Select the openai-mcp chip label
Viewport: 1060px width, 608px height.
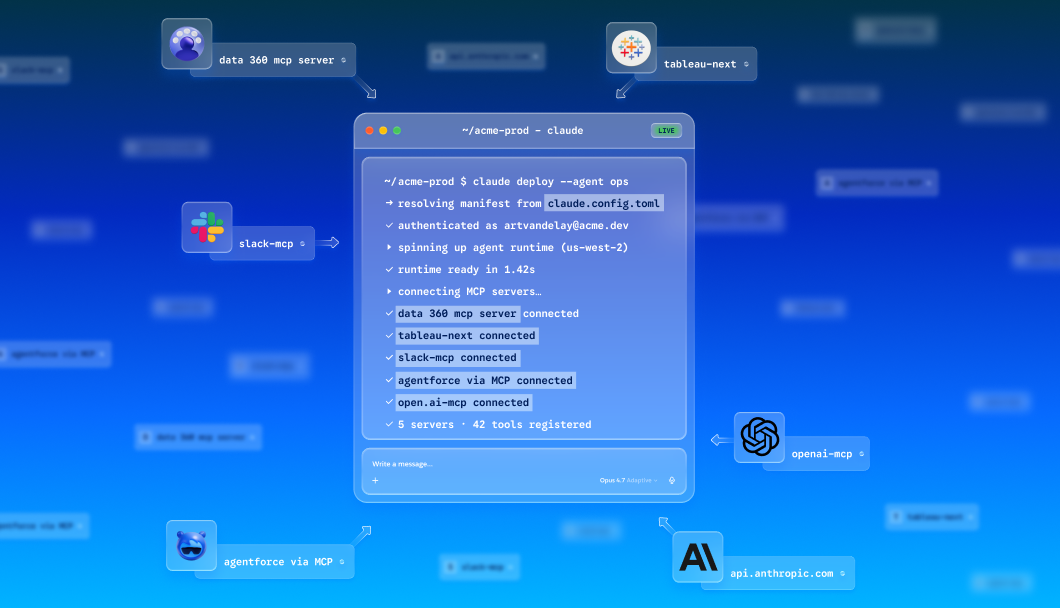coord(821,454)
